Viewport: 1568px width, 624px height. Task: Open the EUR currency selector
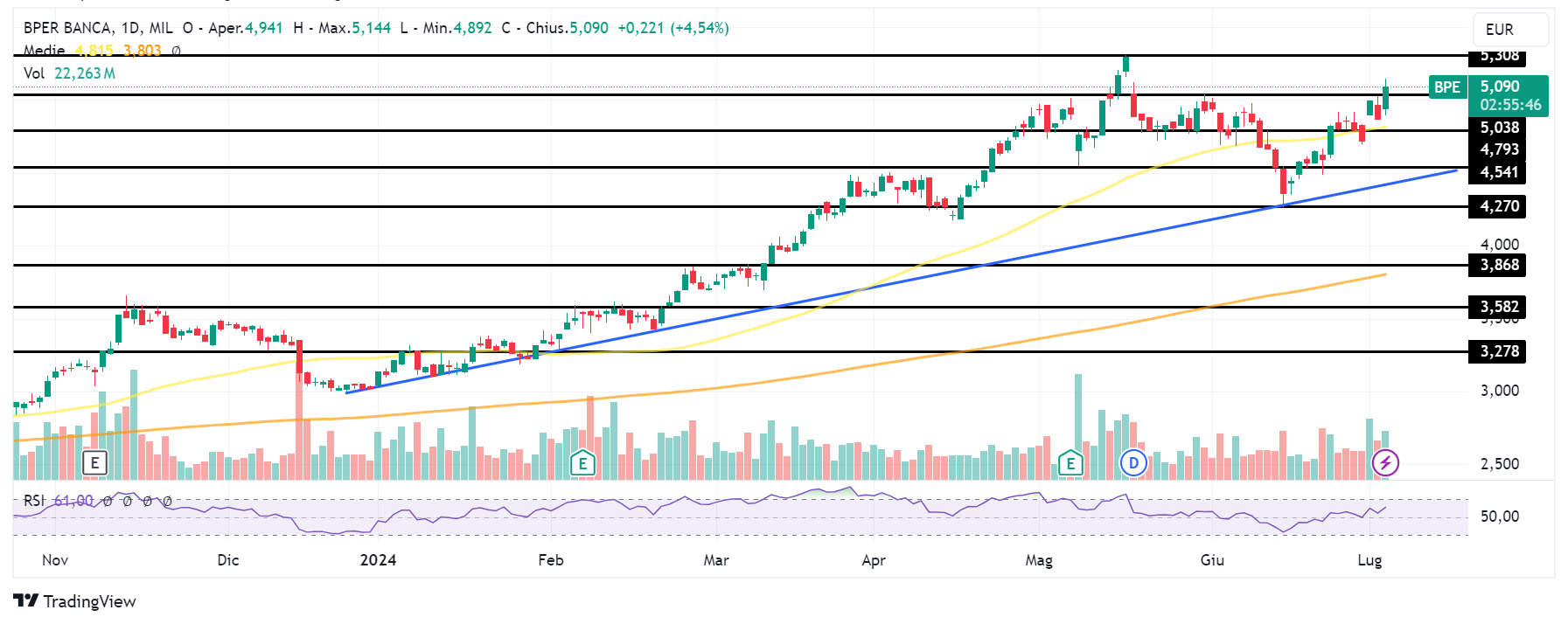pyautogui.click(x=1510, y=30)
